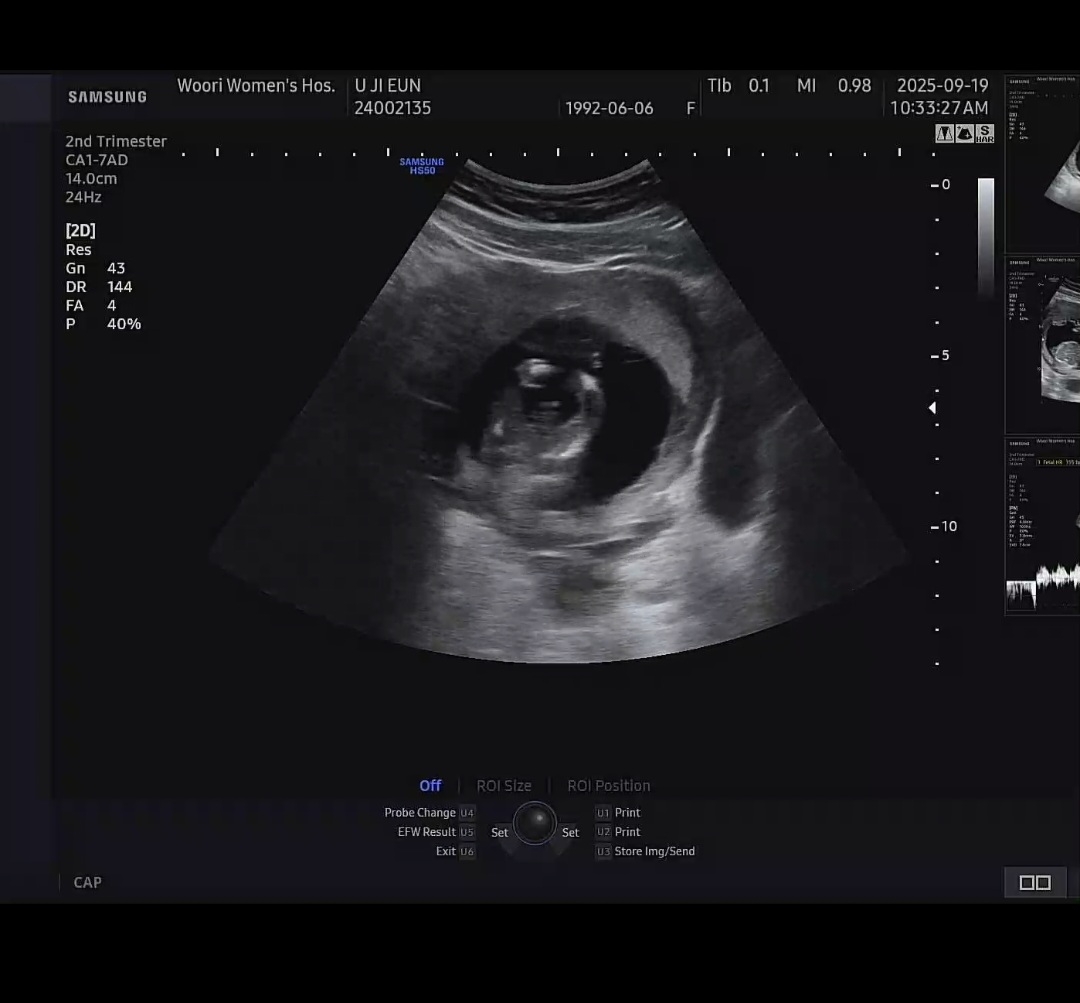Click the dual-screen layout icon at bottom right

pos(1034,882)
